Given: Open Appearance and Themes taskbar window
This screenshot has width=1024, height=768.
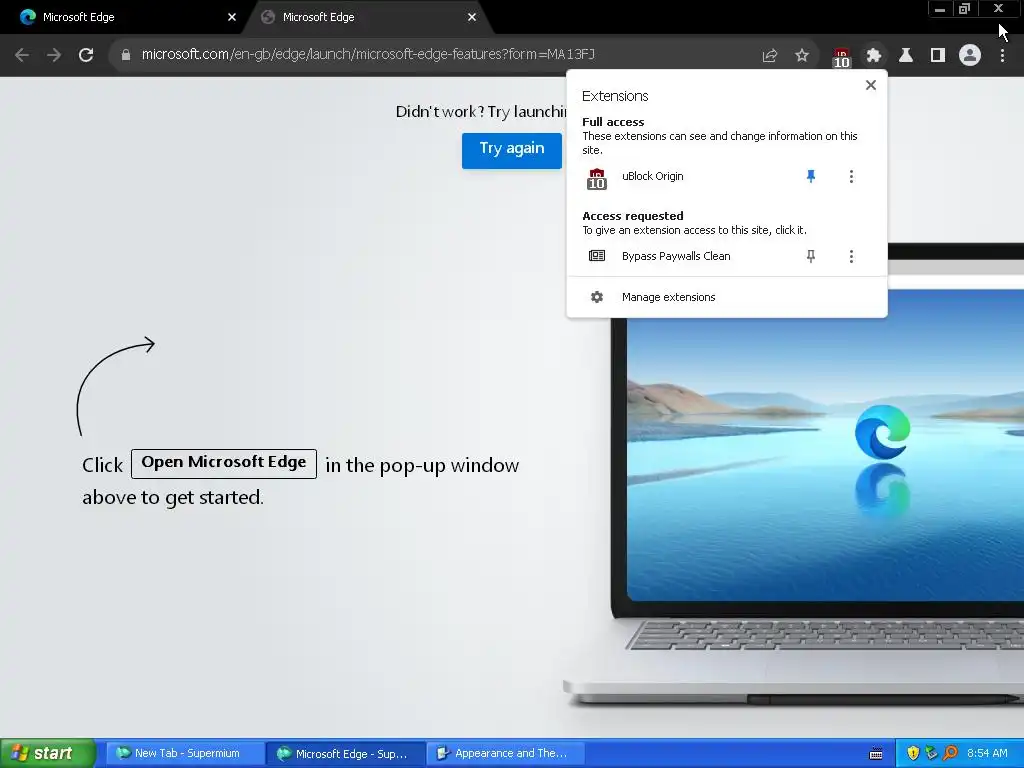Looking at the screenshot, I should pos(505,753).
